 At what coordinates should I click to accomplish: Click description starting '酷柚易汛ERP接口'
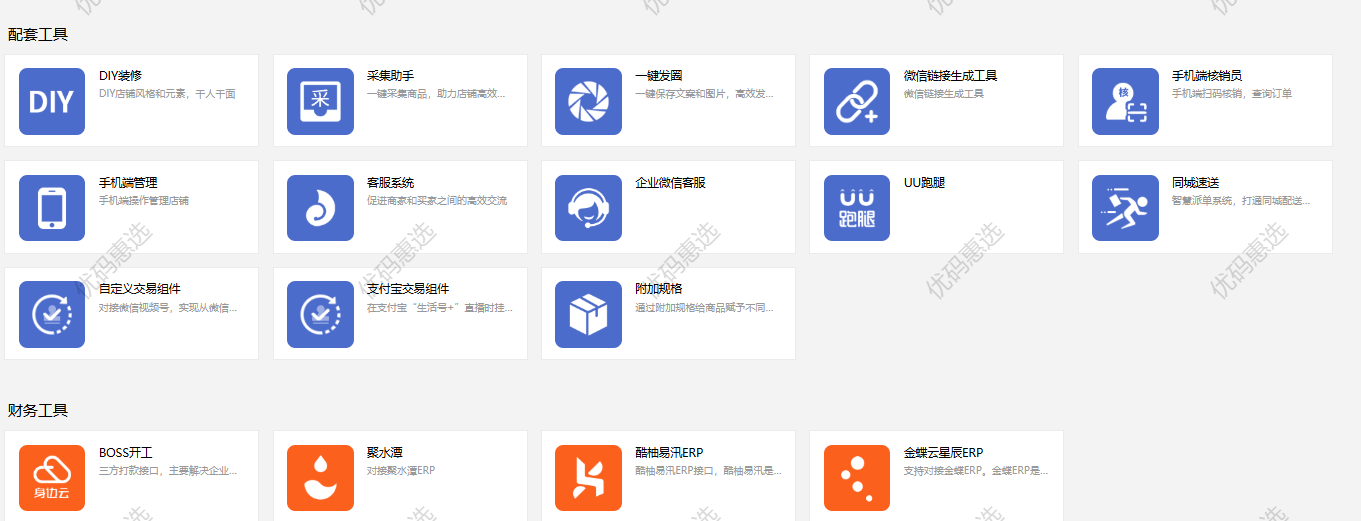pyautogui.click(x=709, y=471)
